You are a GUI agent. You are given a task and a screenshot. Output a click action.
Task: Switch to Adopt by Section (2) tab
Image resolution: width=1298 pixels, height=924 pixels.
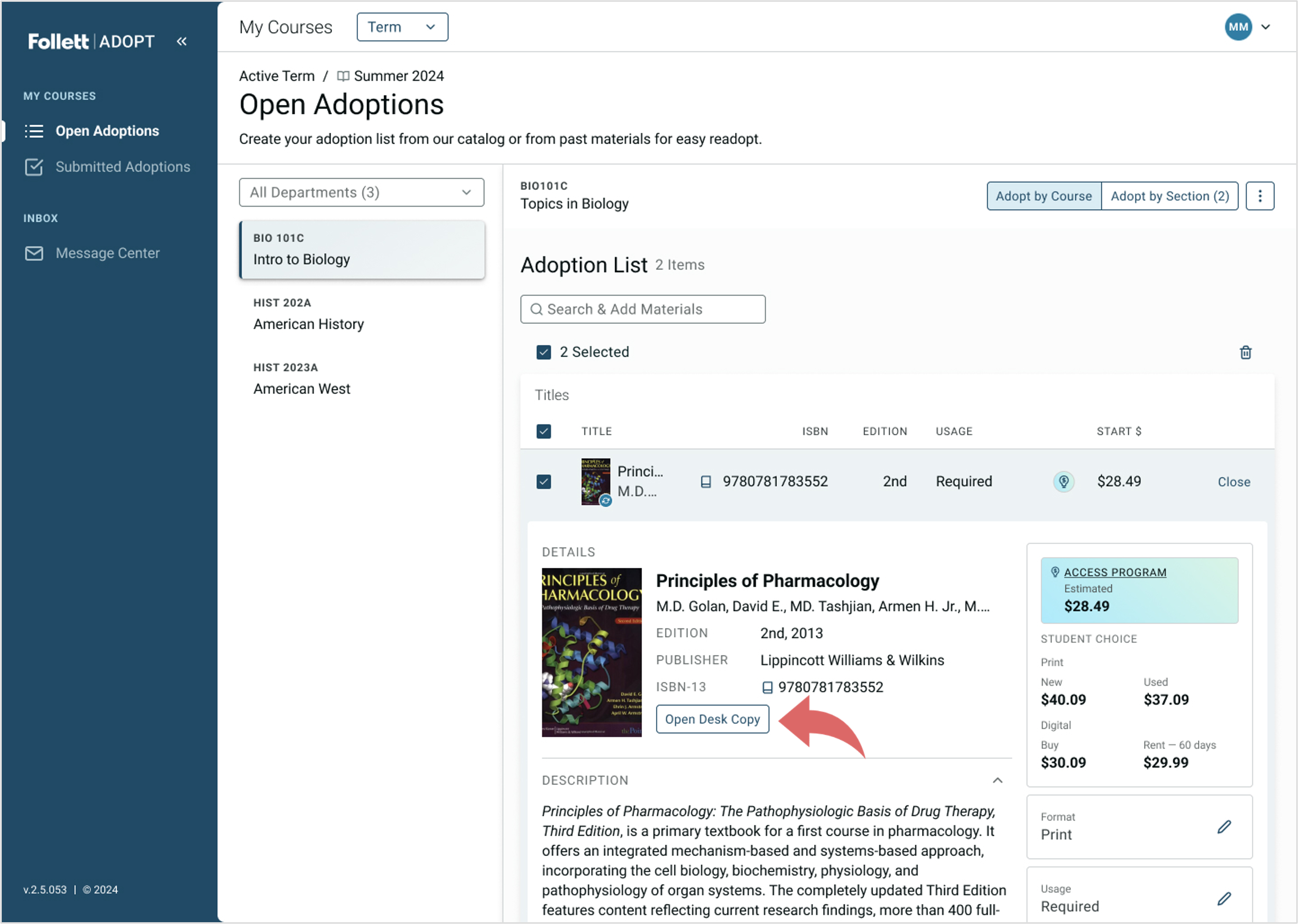tap(1169, 196)
